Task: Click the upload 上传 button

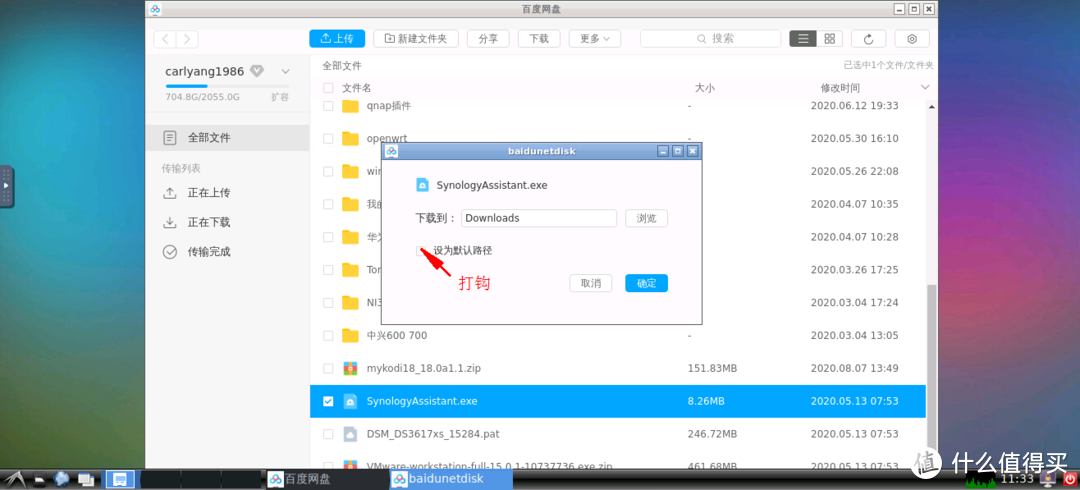Action: point(337,39)
